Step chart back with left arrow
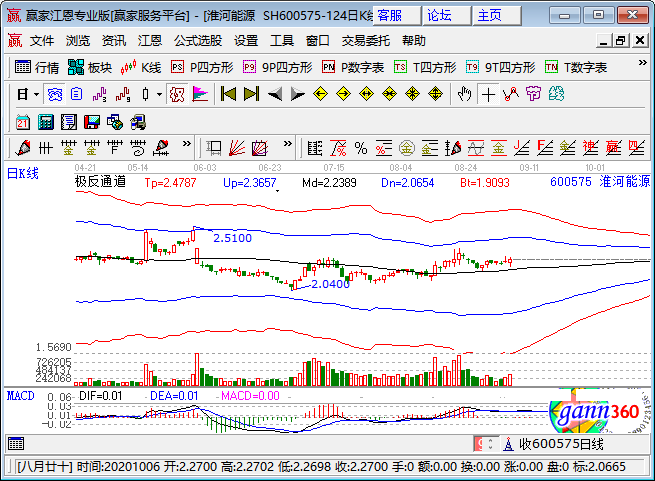 275,94
